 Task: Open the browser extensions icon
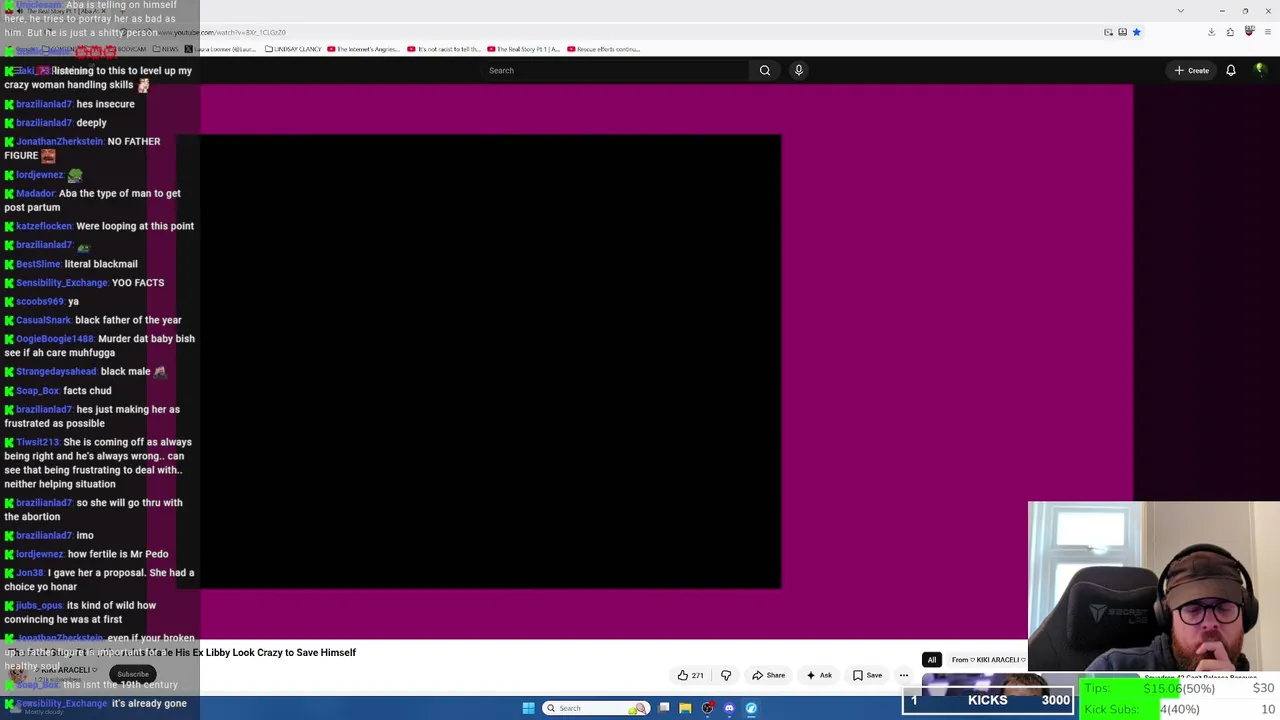coord(1230,32)
